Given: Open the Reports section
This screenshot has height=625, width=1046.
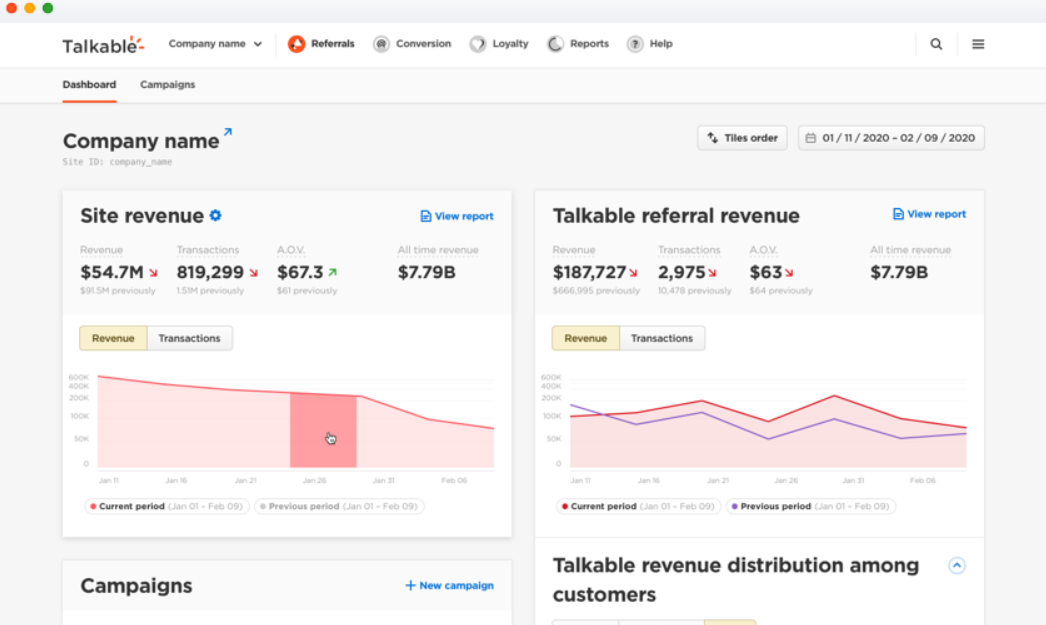Looking at the screenshot, I should click(578, 44).
